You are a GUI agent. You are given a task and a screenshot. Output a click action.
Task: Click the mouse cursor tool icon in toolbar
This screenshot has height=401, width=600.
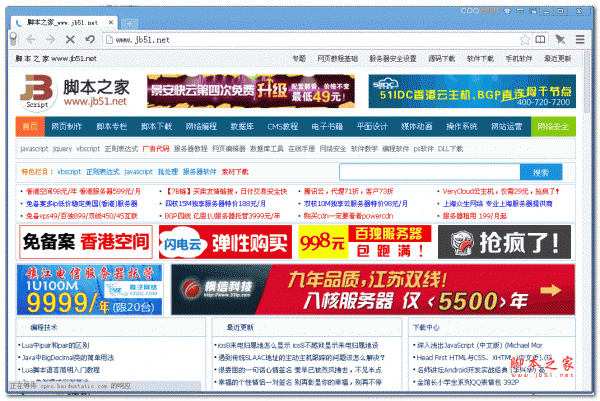tap(560, 39)
